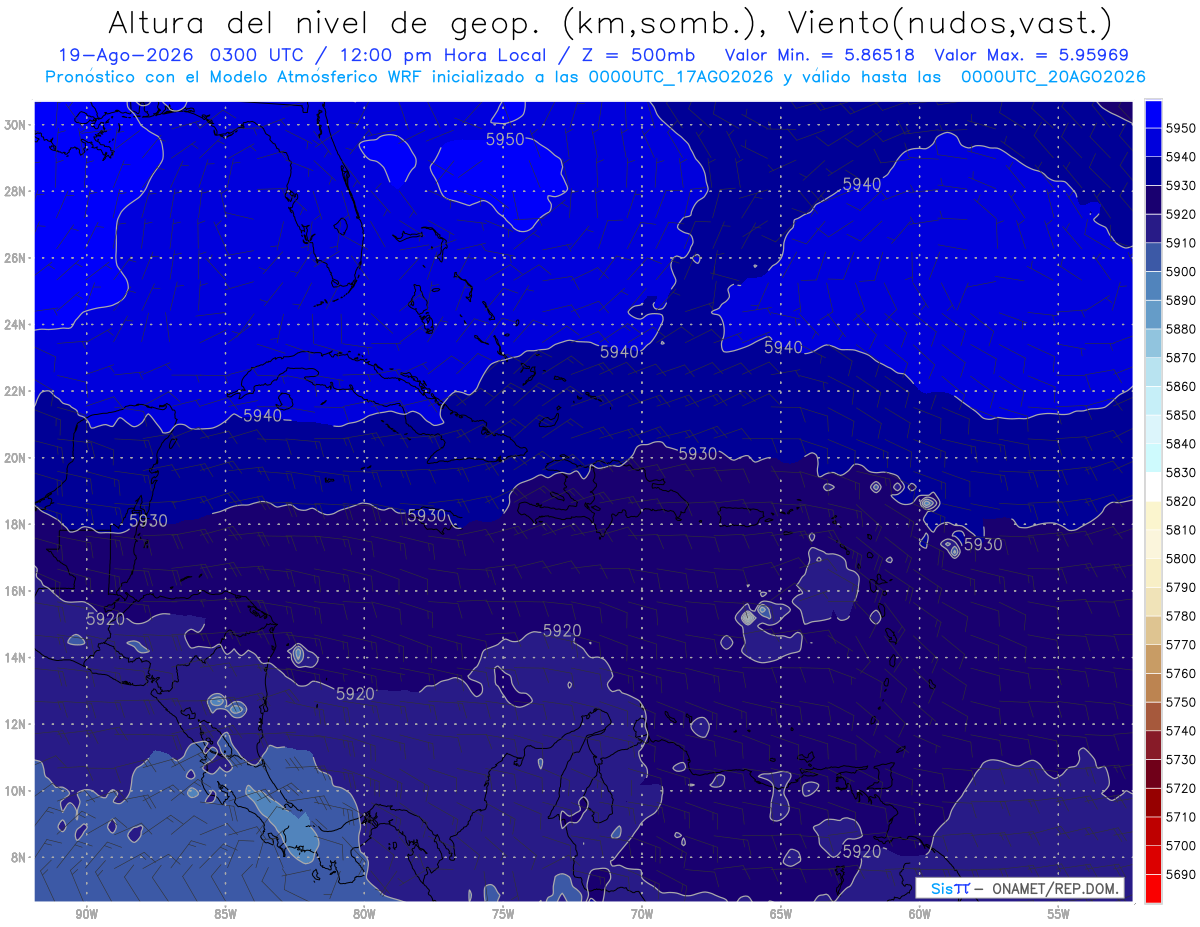Viewport: 1200px width, 927px height.
Task: Click the 85W longitude axis label
Action: coord(225,914)
